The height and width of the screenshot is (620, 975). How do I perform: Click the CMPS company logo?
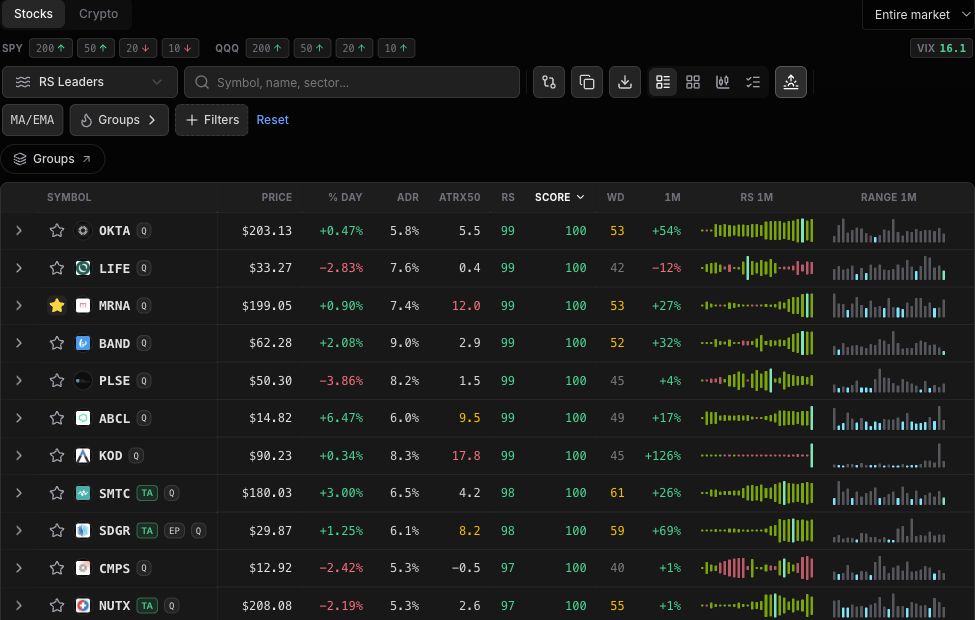(83, 568)
